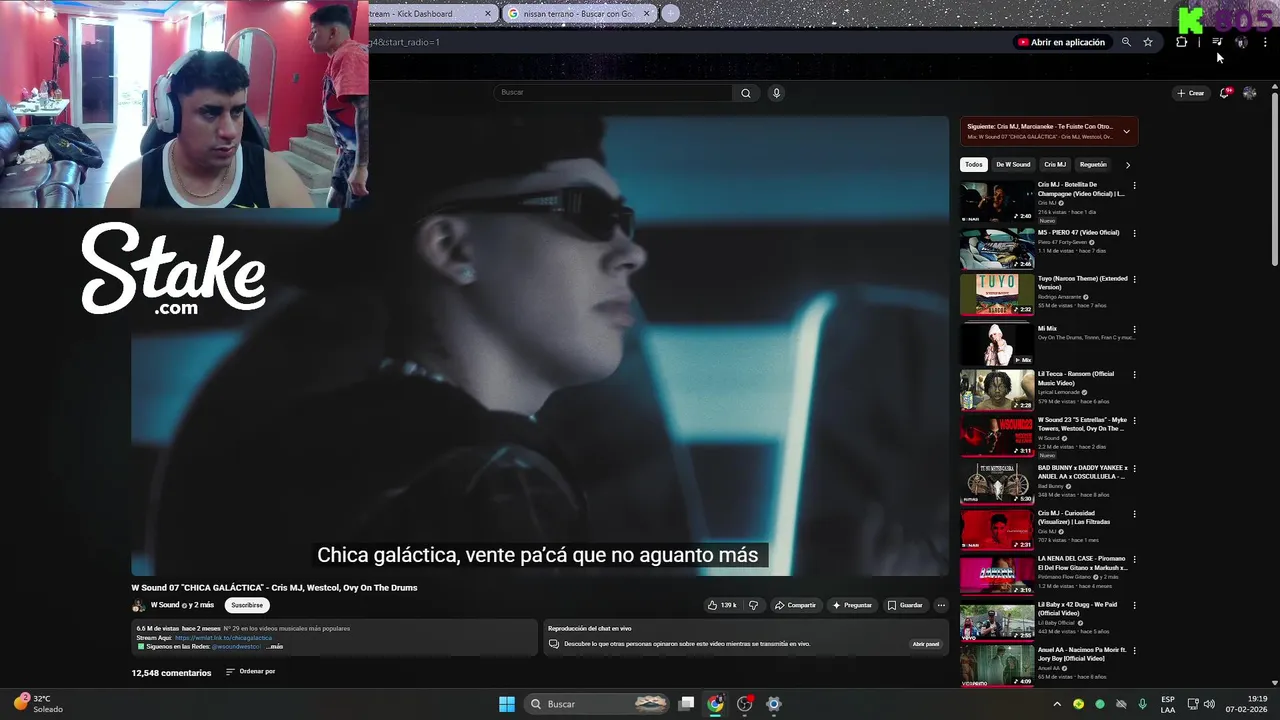This screenshot has height=720, width=1280.
Task: Open the weather widget 32°C Soleado
Action: click(x=38, y=704)
